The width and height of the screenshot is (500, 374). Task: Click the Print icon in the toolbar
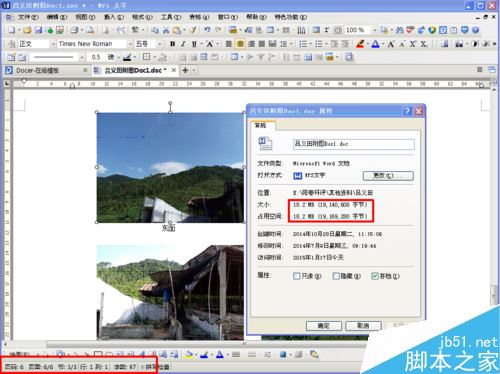click(x=75, y=30)
